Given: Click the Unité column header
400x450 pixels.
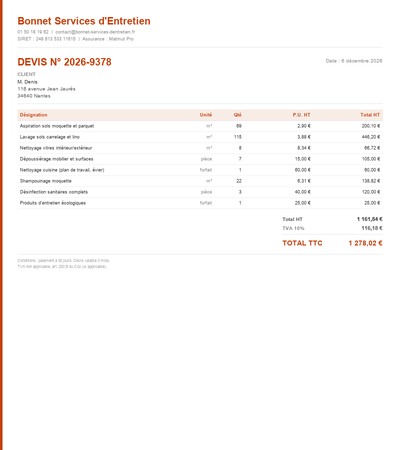Looking at the screenshot, I should (x=206, y=115).
